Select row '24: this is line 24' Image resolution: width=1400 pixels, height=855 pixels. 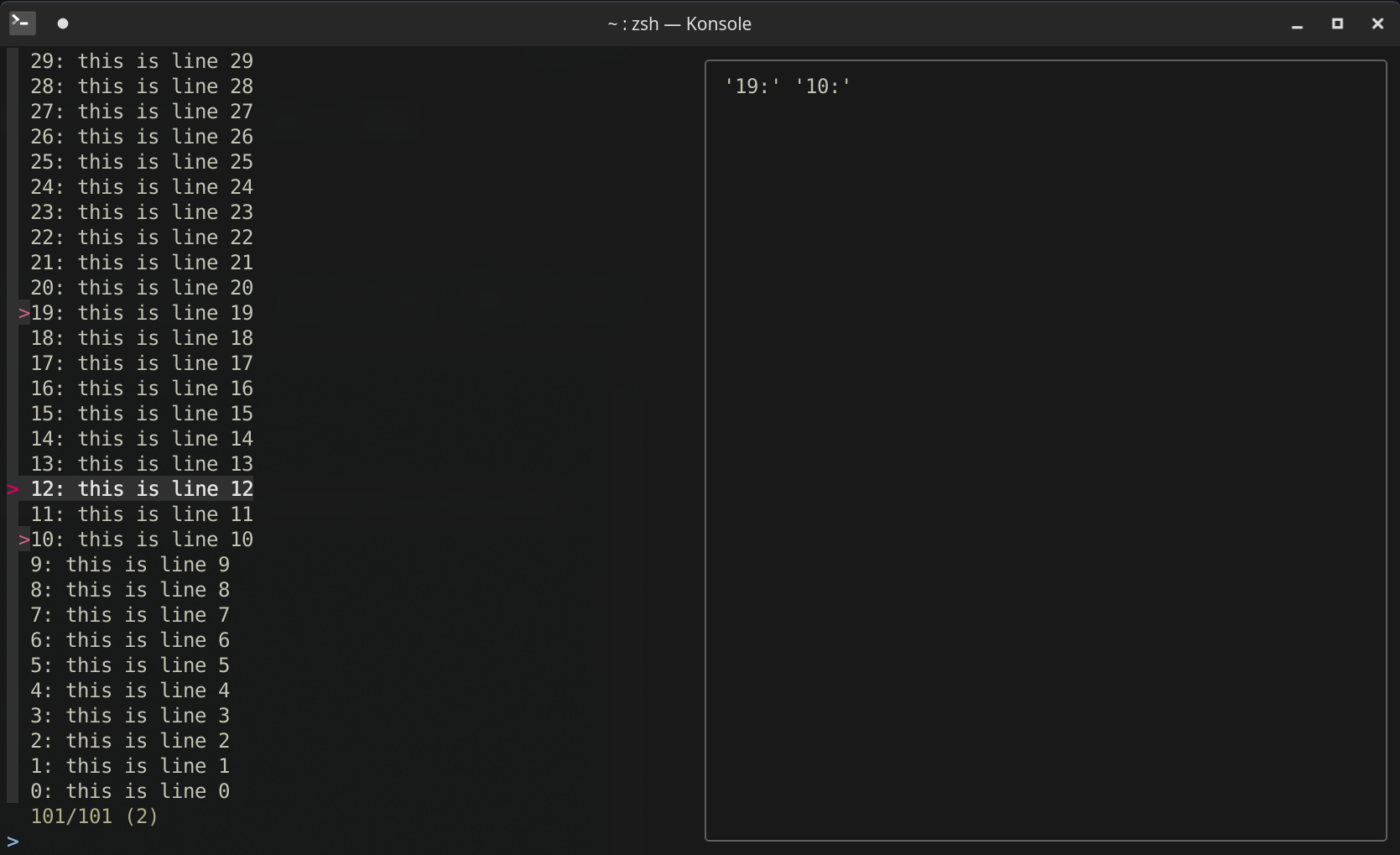click(x=142, y=187)
